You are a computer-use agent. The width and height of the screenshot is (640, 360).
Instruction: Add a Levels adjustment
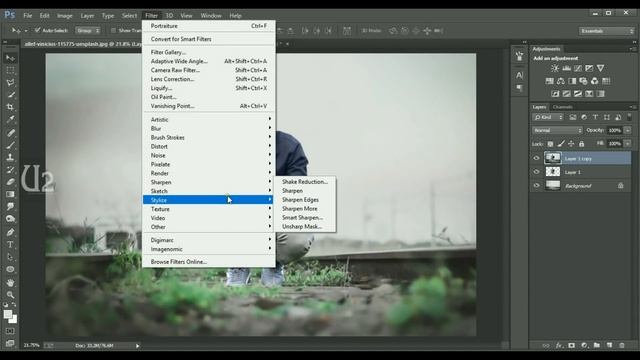pyautogui.click(x=566, y=68)
